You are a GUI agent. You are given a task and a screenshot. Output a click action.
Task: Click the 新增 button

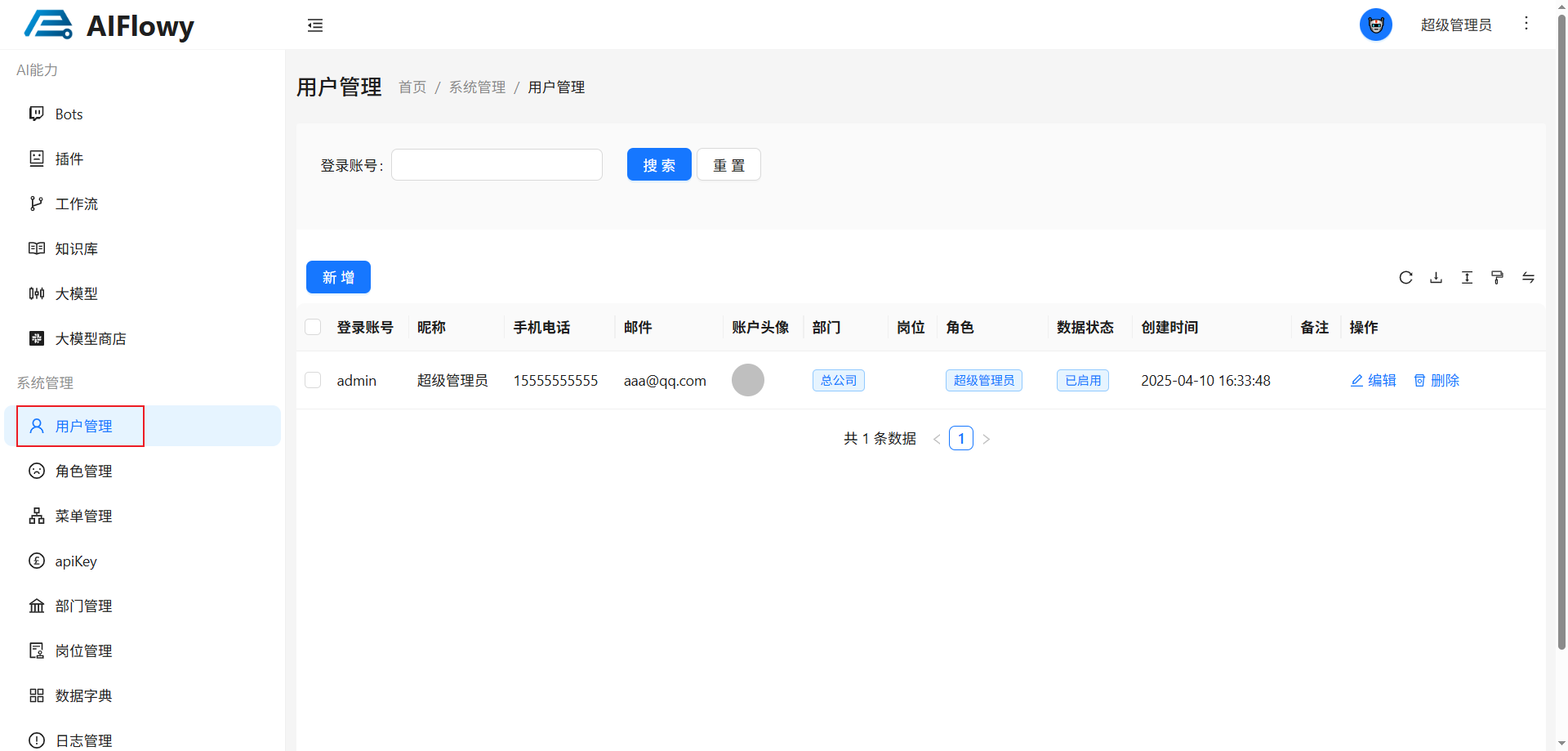338,277
